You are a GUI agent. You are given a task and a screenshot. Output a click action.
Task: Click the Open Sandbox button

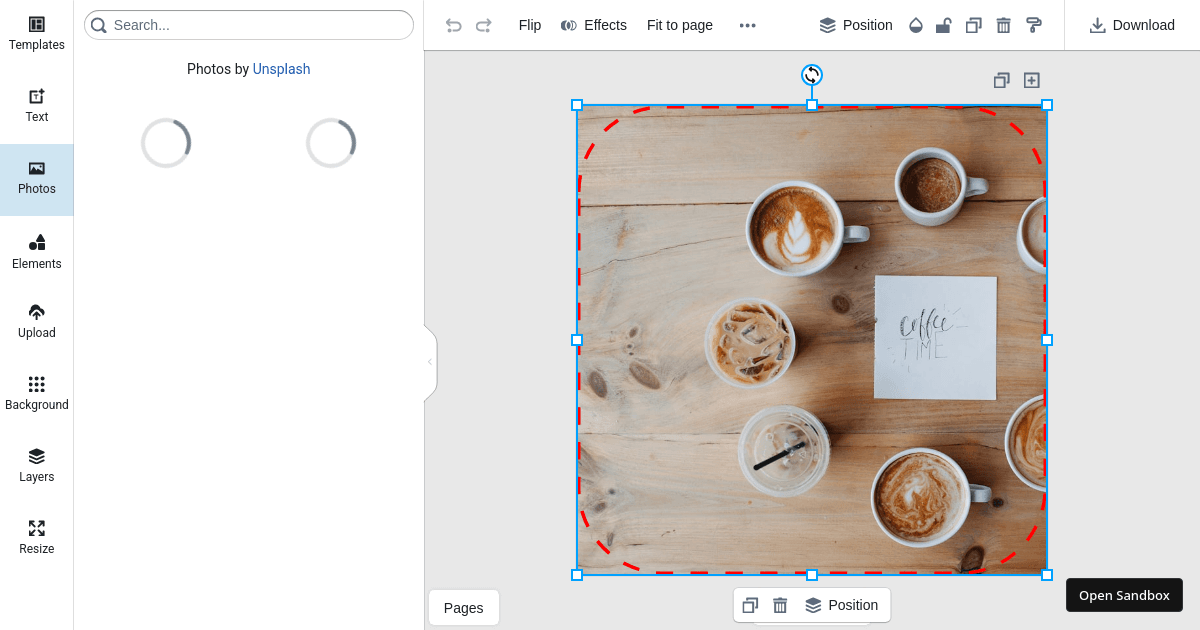(x=1124, y=595)
